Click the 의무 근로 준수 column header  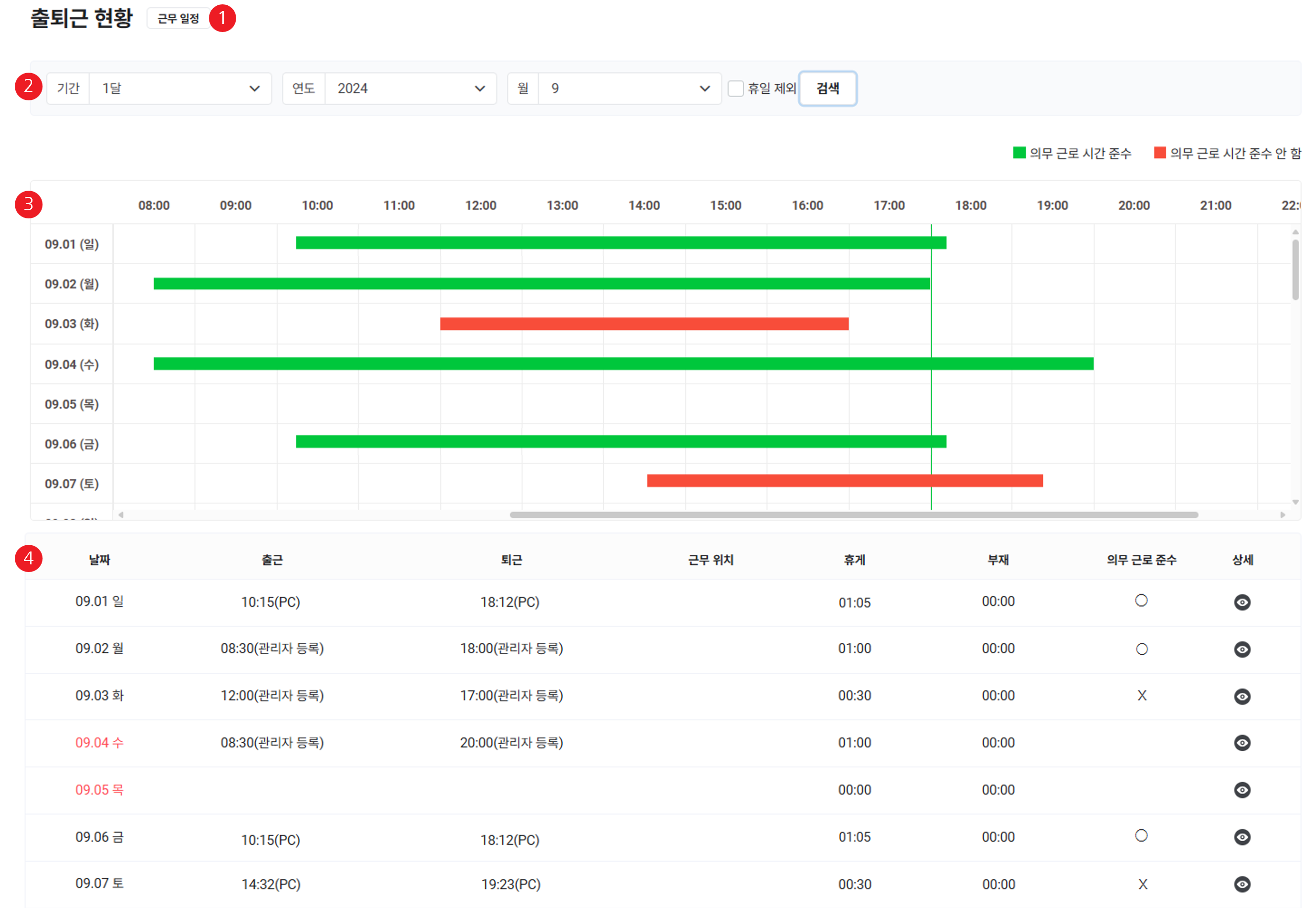point(1142,560)
